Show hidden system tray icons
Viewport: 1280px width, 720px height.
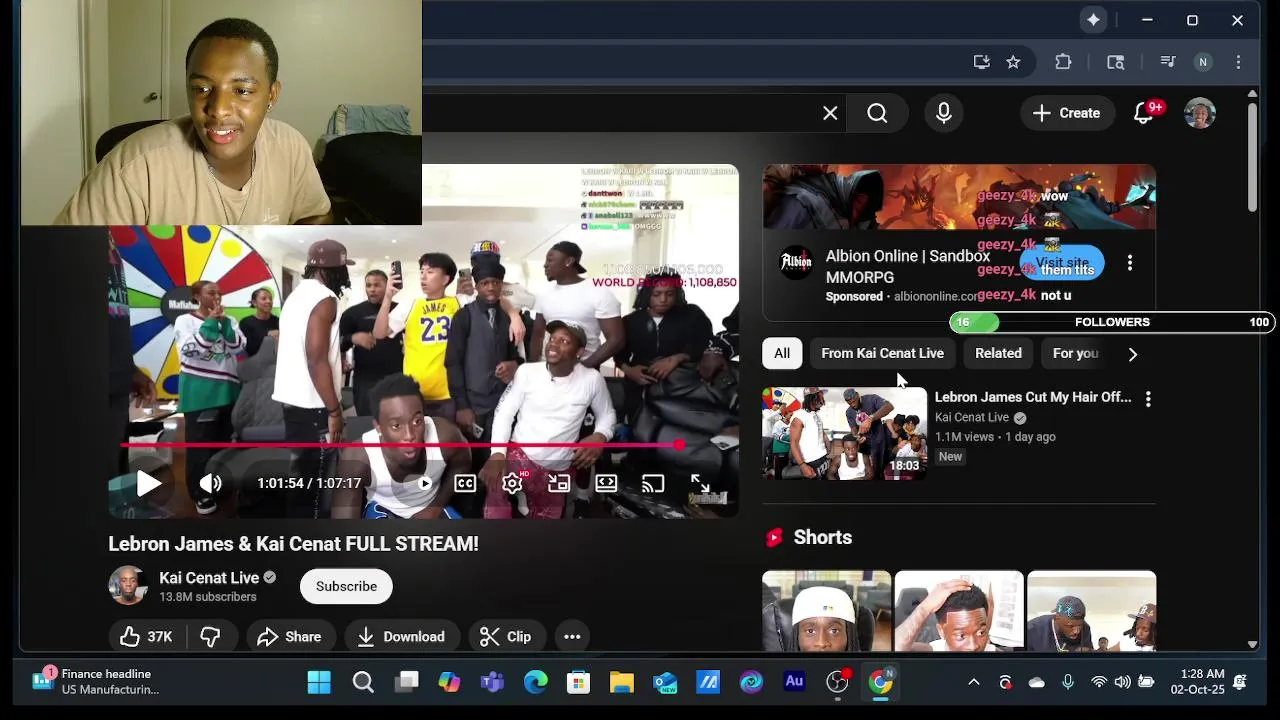click(x=973, y=682)
